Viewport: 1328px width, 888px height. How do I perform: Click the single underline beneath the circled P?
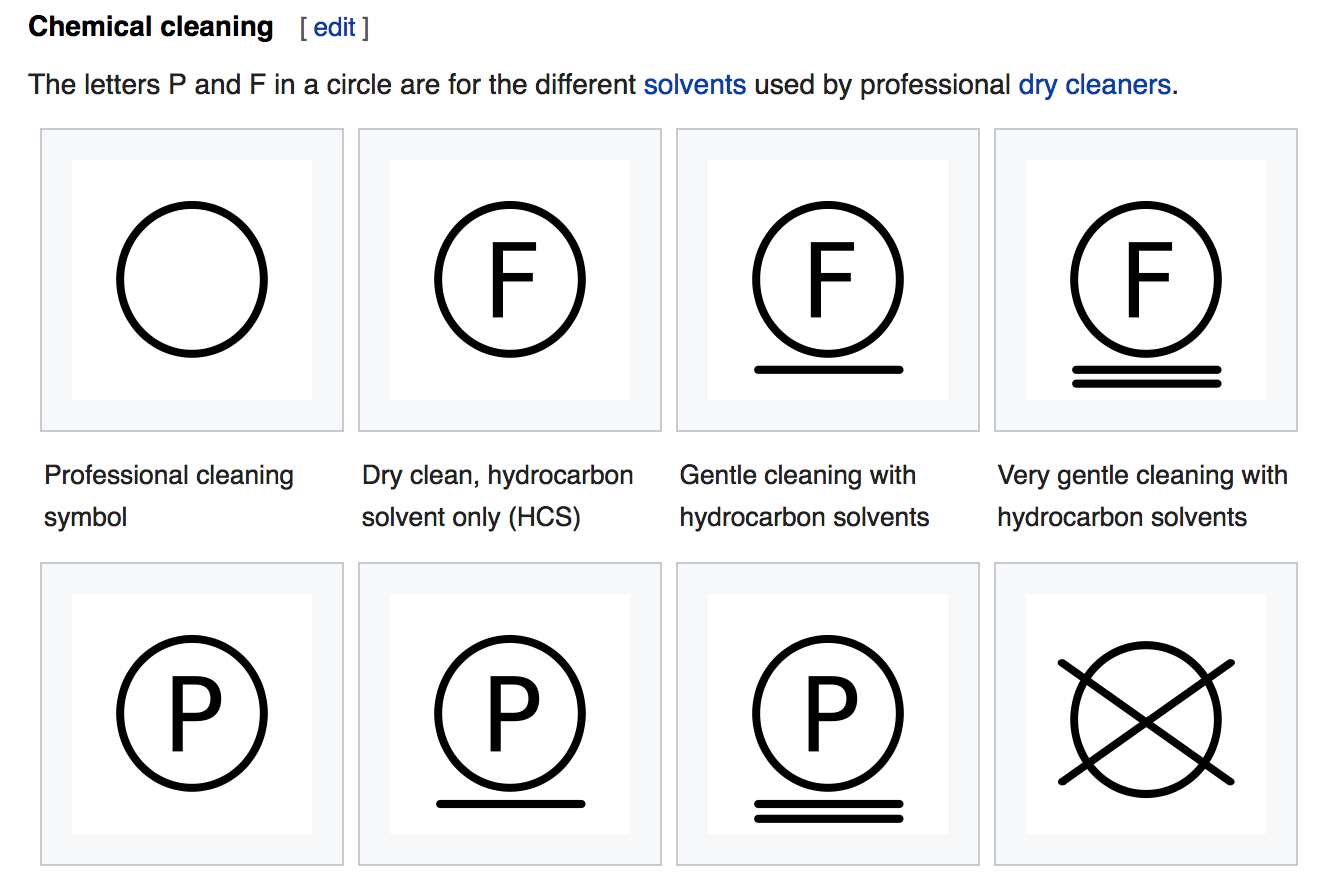[510, 803]
